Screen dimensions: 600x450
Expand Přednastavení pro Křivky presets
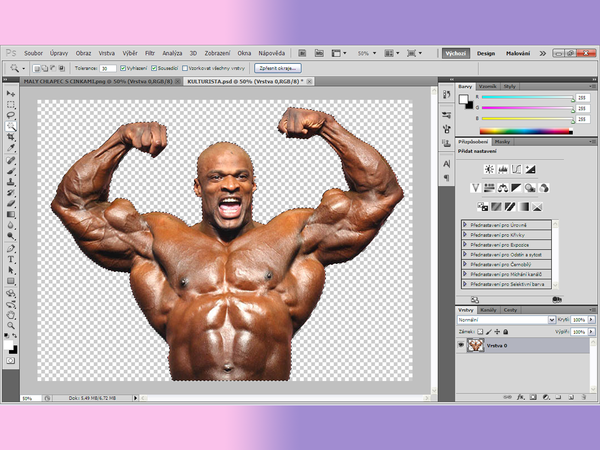(466, 235)
